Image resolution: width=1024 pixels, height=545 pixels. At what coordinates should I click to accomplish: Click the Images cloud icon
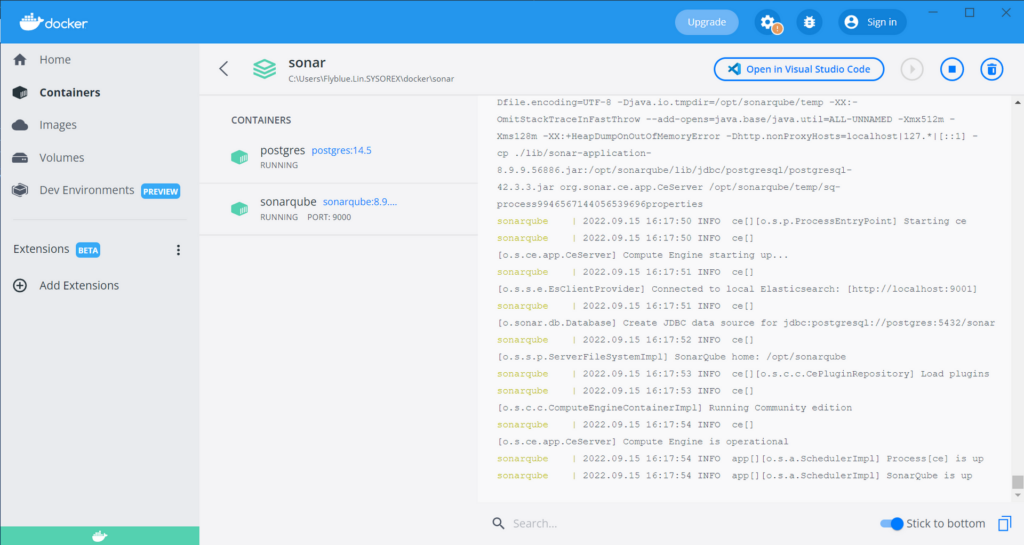click(20, 125)
